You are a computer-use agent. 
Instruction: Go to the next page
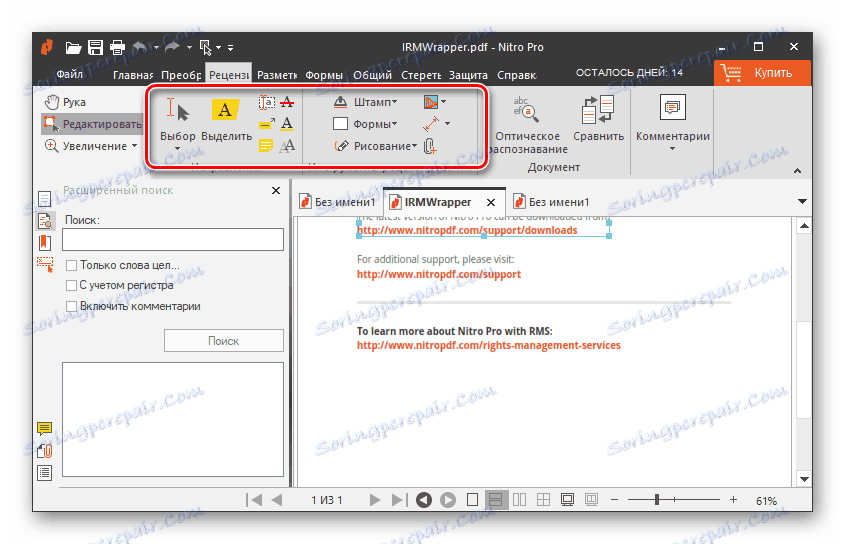(x=375, y=500)
